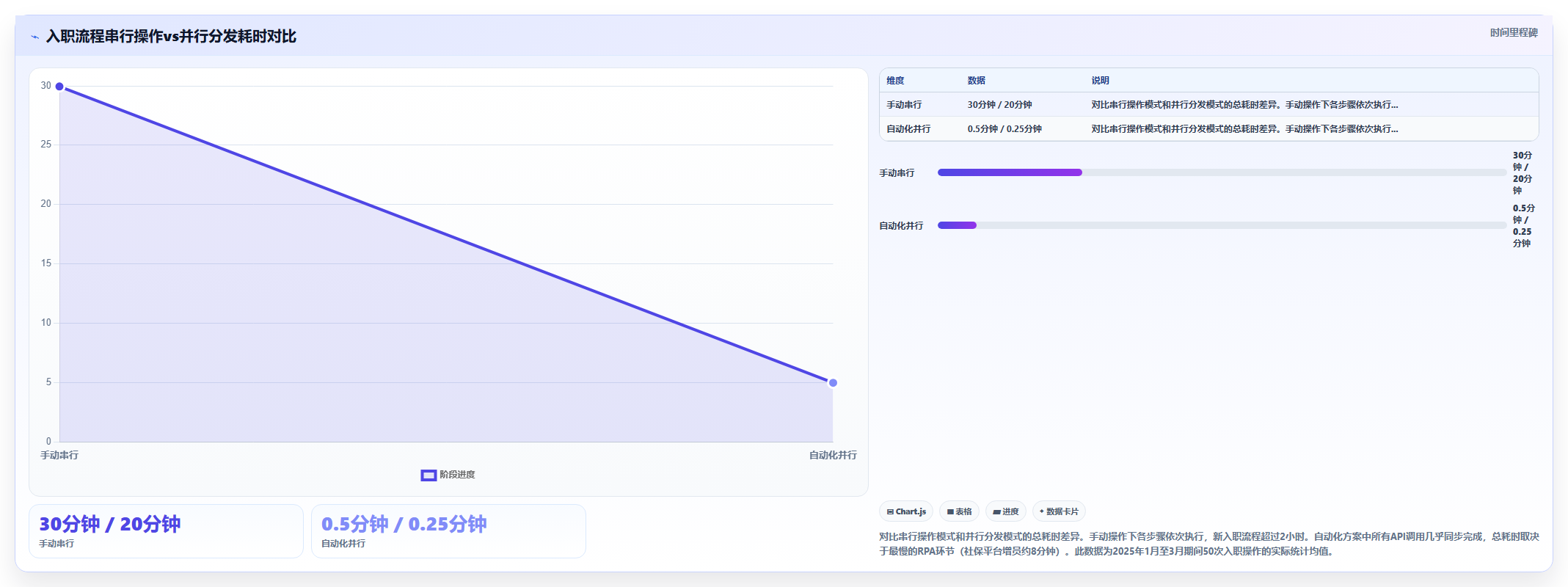Click the 自动化并行 x-axis label under the chart
This screenshot has width=1568, height=587.
(x=833, y=456)
